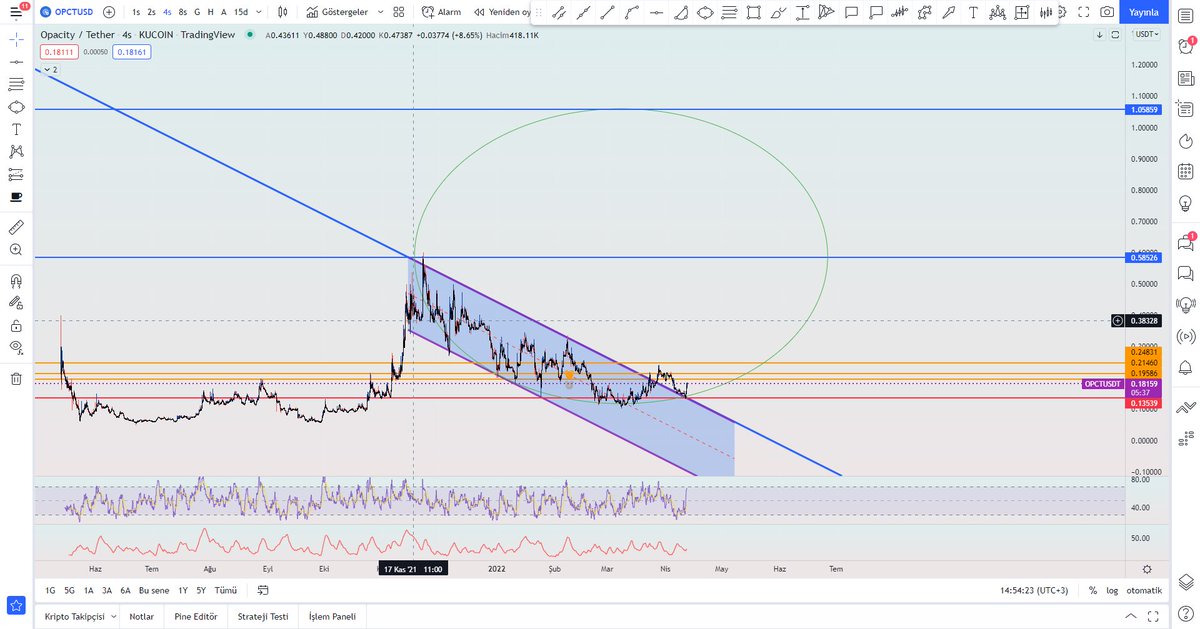The image size is (1200, 629).
Task: Open the Kripto Takipçisi screener dropdown
Action: click(x=80, y=617)
